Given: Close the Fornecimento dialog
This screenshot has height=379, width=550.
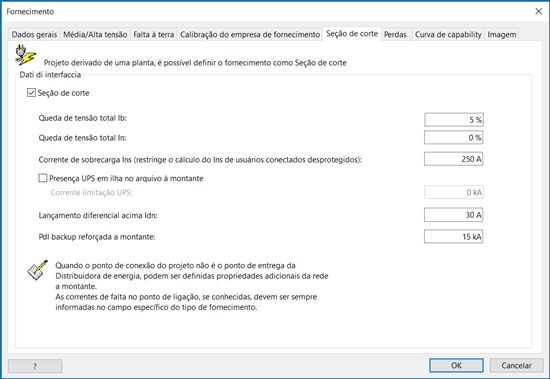Looking at the screenshot, I should pos(538,11).
